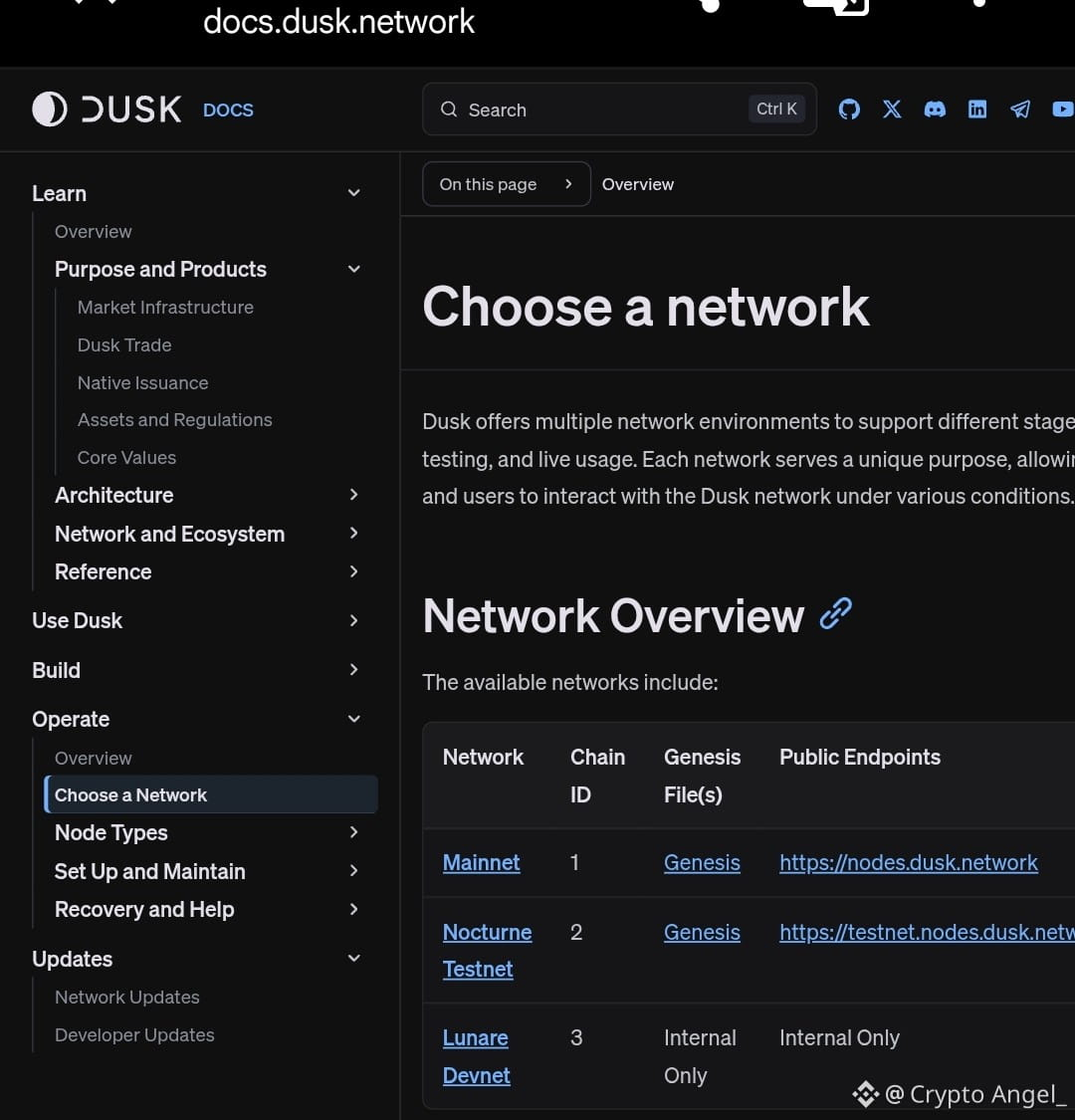This screenshot has height=1120, width=1075.
Task: Click the Build section label
Action: click(x=56, y=670)
